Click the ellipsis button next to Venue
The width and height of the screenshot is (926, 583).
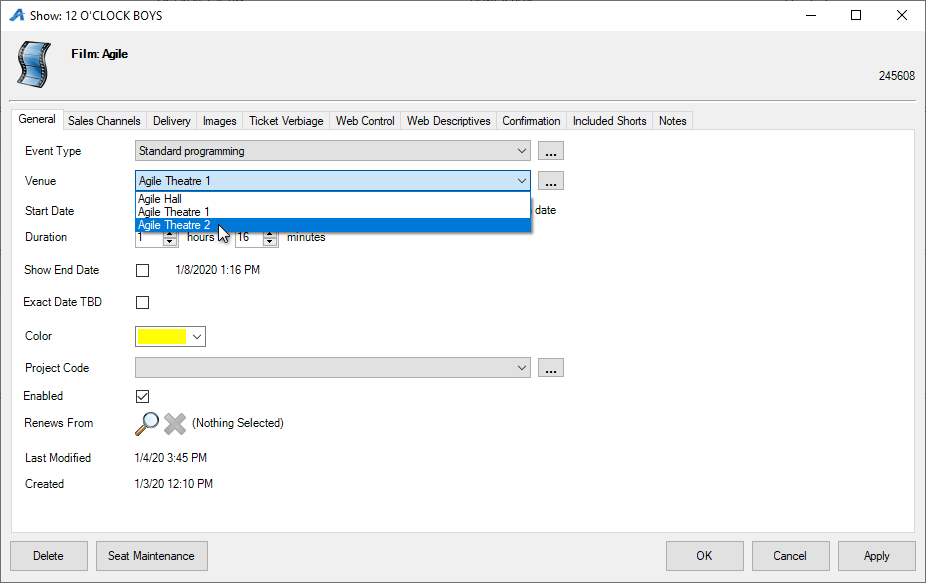(x=550, y=181)
